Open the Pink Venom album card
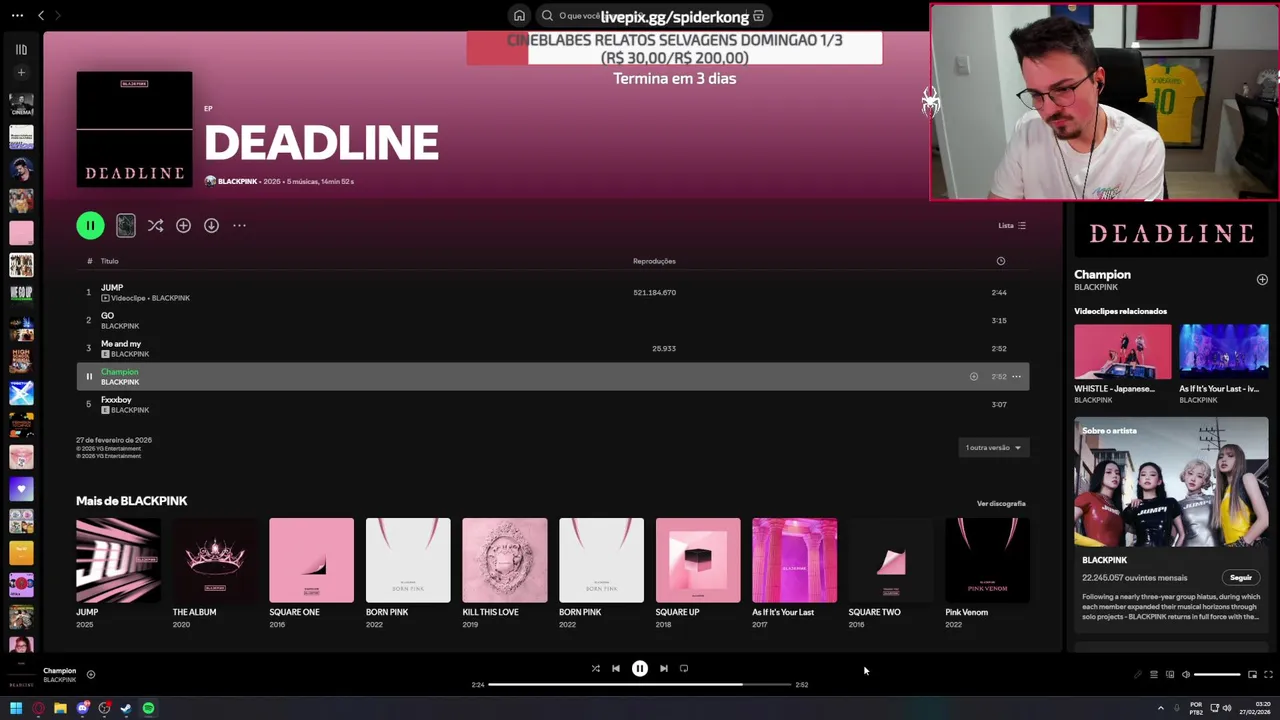Image resolution: width=1280 pixels, height=720 pixels. click(x=987, y=573)
